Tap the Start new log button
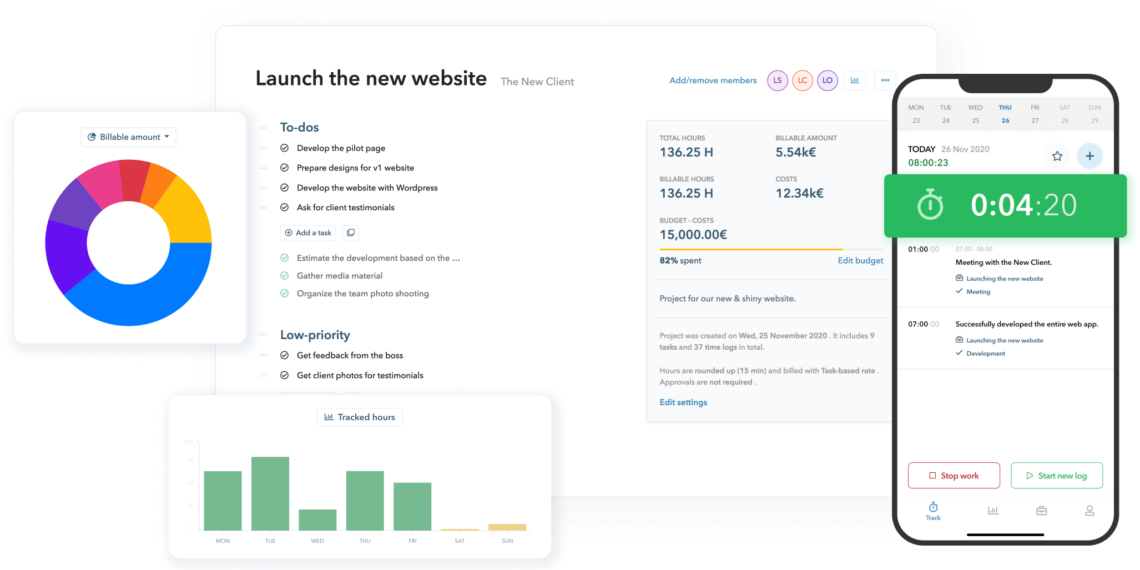 tap(1056, 475)
